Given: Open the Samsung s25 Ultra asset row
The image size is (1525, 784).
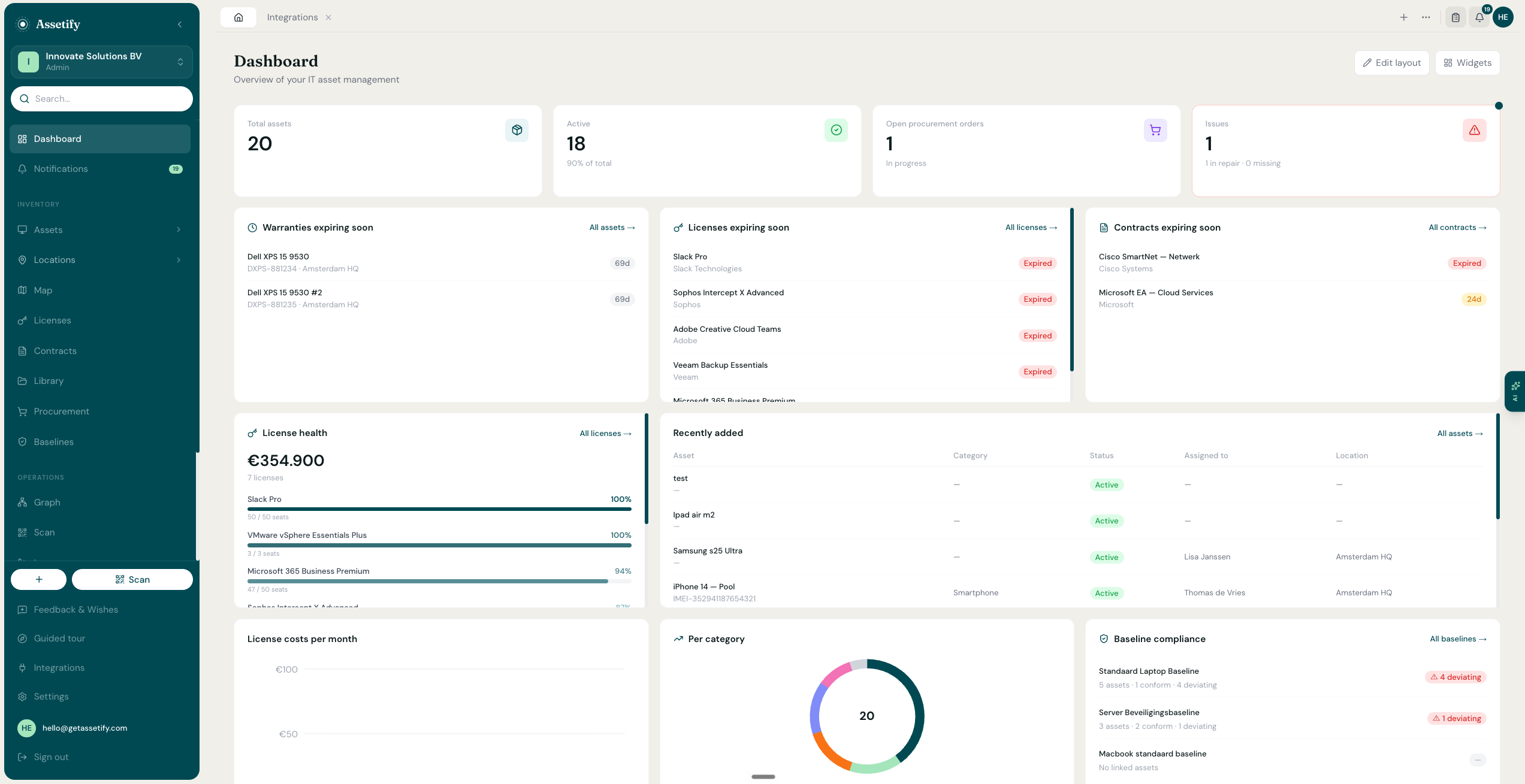Looking at the screenshot, I should pos(1077,557).
